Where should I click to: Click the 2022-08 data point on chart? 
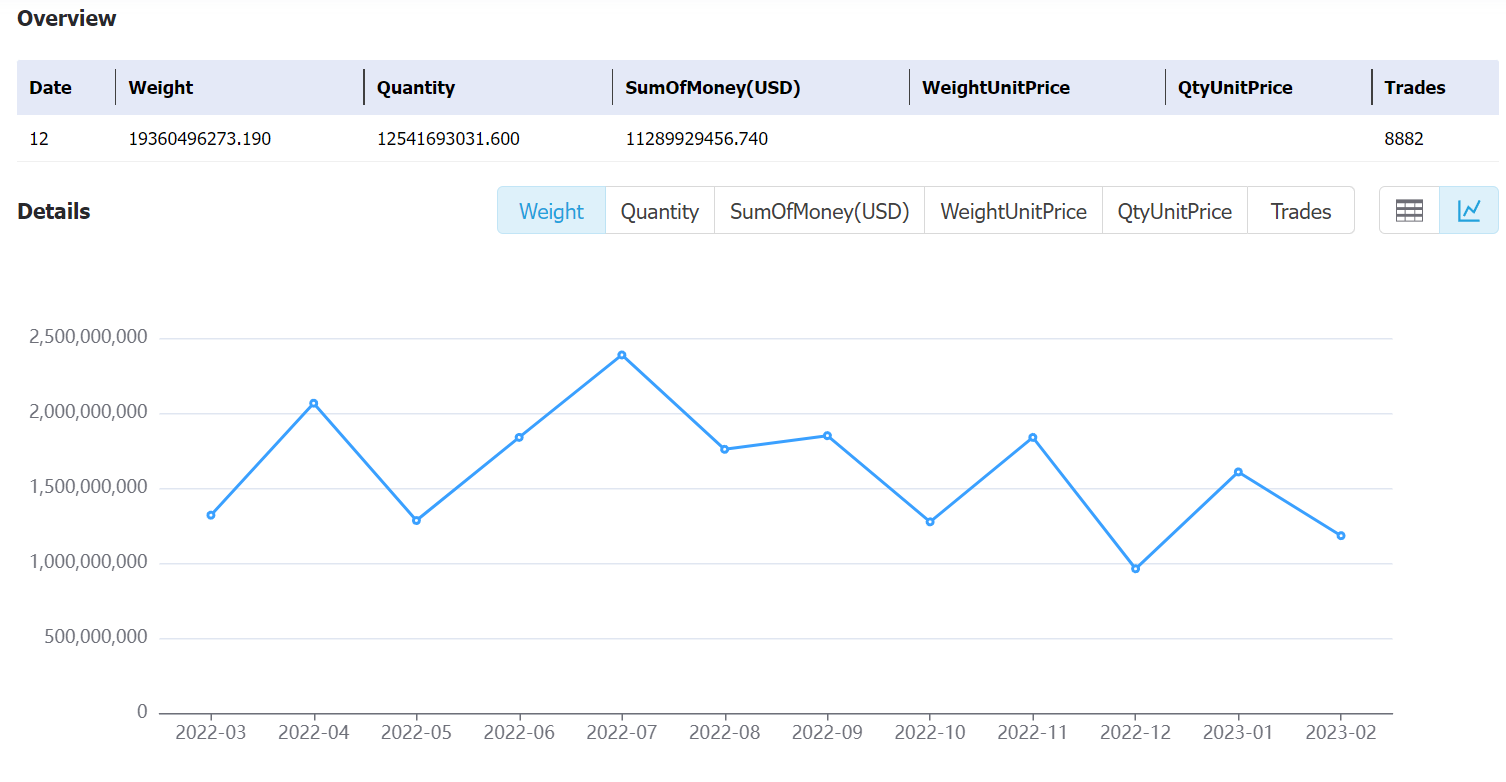tap(724, 449)
